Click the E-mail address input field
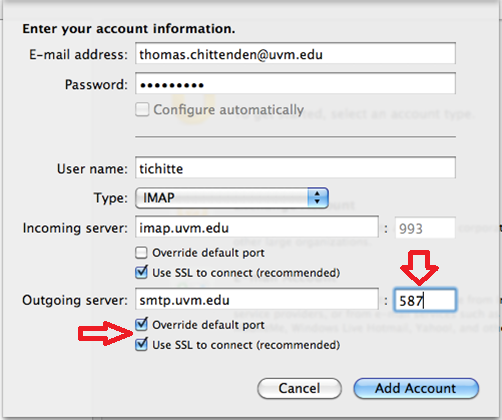The image size is (502, 420). click(295, 53)
